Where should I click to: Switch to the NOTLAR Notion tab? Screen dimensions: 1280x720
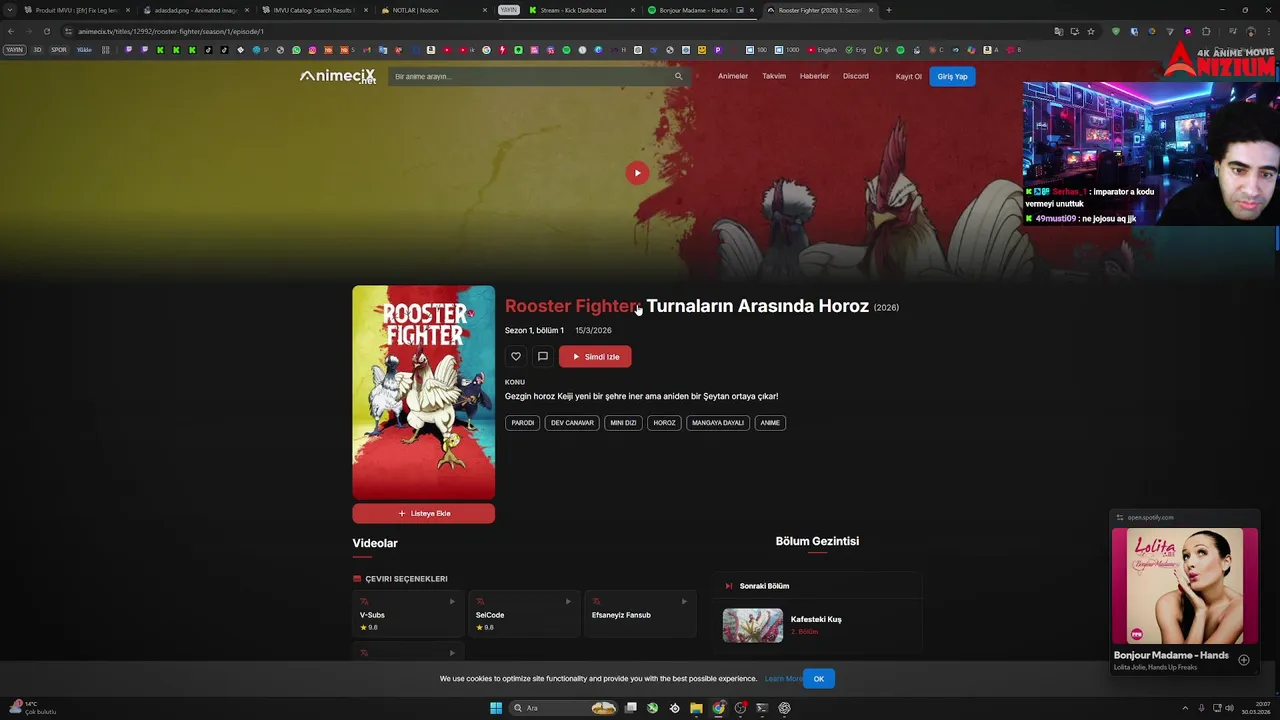[432, 10]
